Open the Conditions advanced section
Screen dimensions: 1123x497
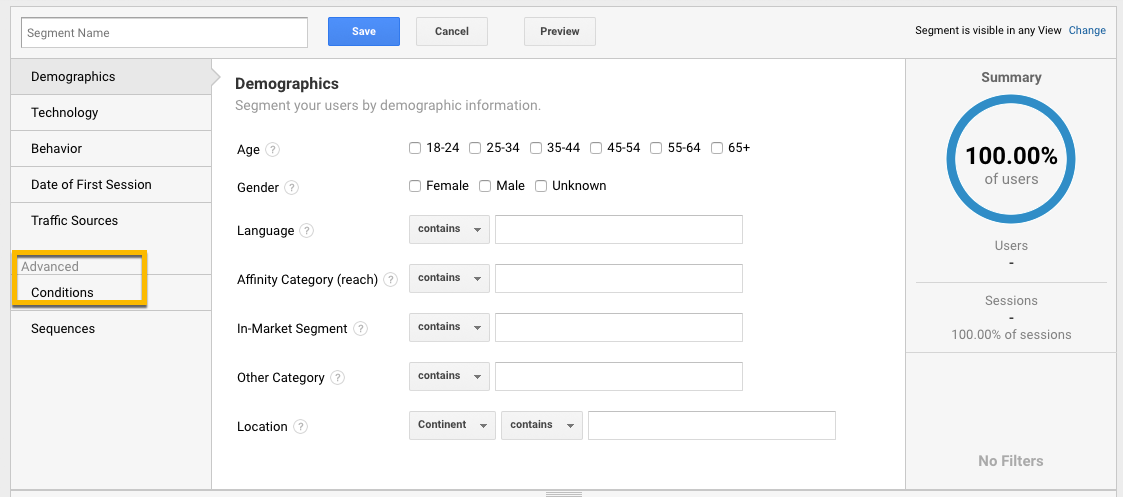[x=111, y=292]
